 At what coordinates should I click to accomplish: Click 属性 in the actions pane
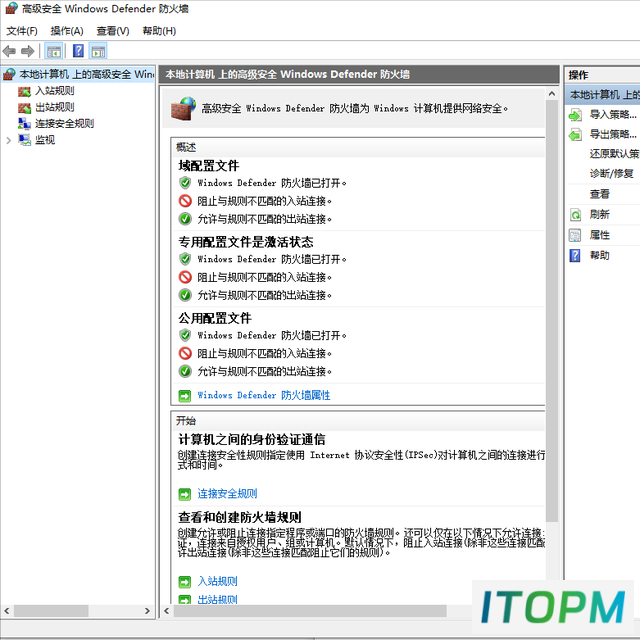click(600, 235)
